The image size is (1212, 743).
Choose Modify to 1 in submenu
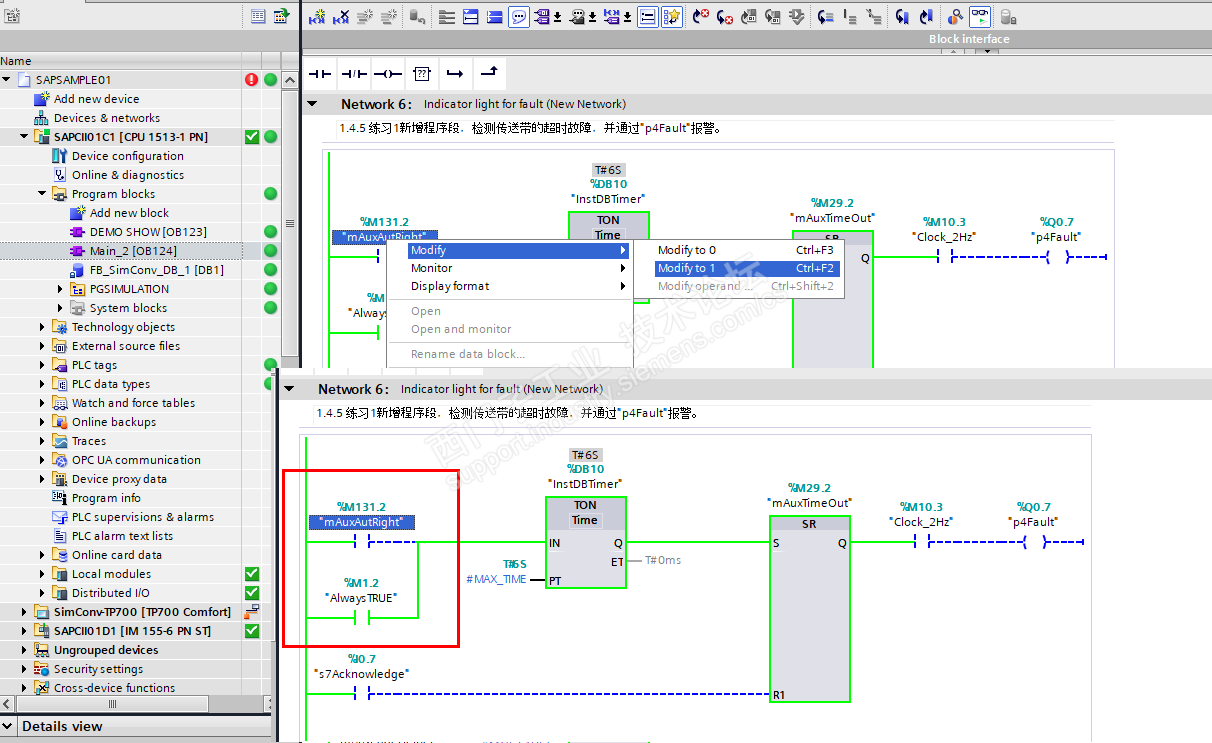click(686, 268)
